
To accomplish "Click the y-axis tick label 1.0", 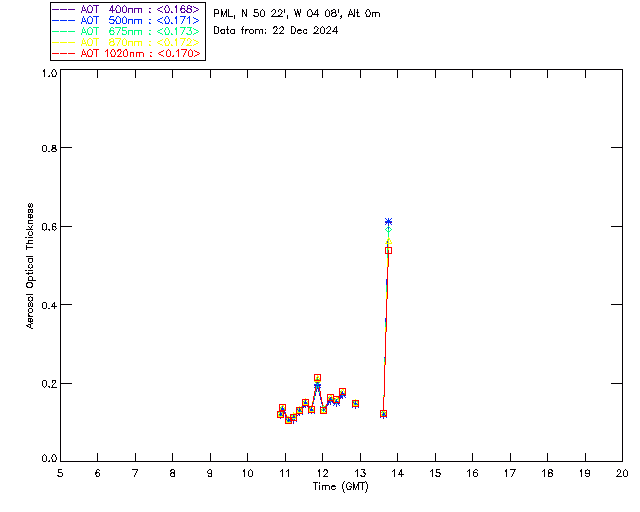I will click(49, 73).
